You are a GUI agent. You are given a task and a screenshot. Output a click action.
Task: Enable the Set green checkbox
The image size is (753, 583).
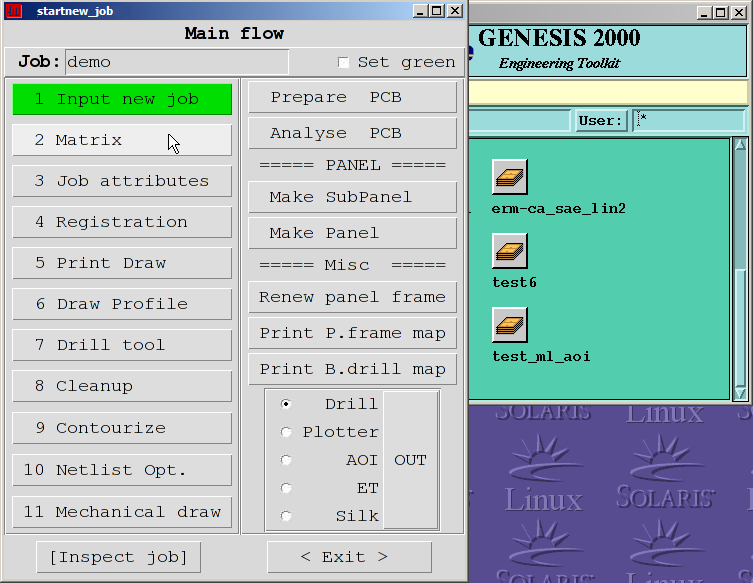point(343,62)
